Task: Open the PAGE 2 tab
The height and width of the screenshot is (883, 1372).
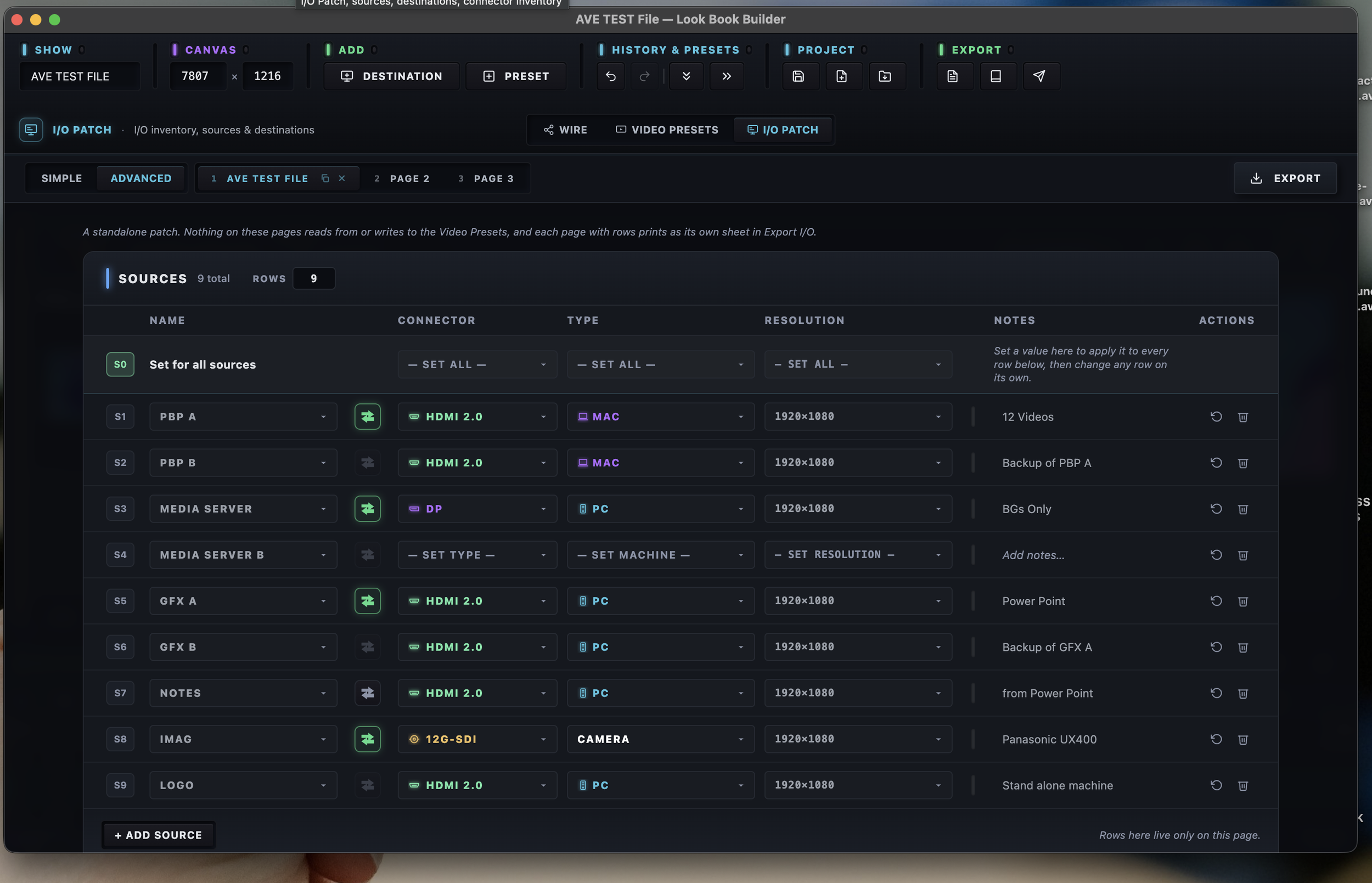Action: point(402,178)
